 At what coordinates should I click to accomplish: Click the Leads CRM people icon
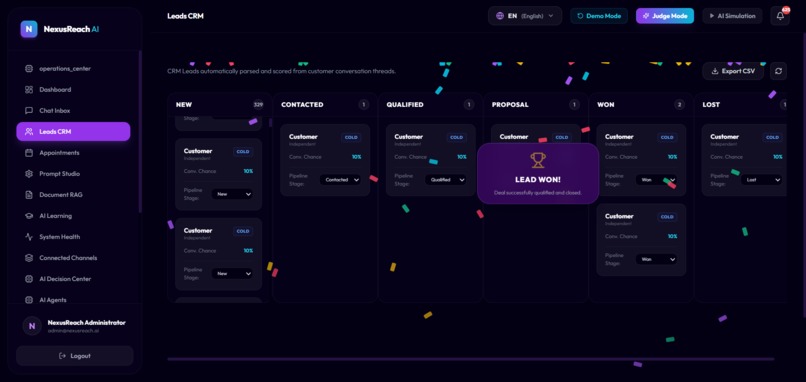(29, 132)
